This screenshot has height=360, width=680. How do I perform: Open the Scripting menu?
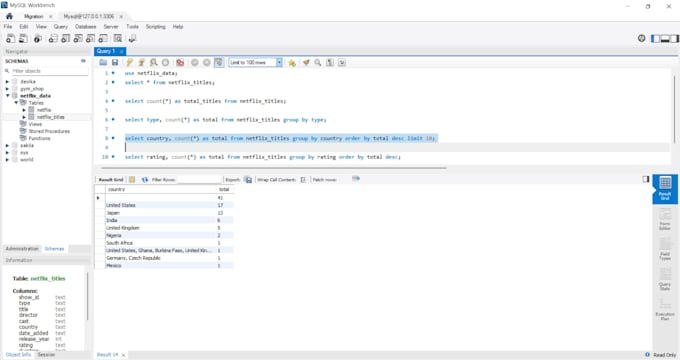coord(155,26)
